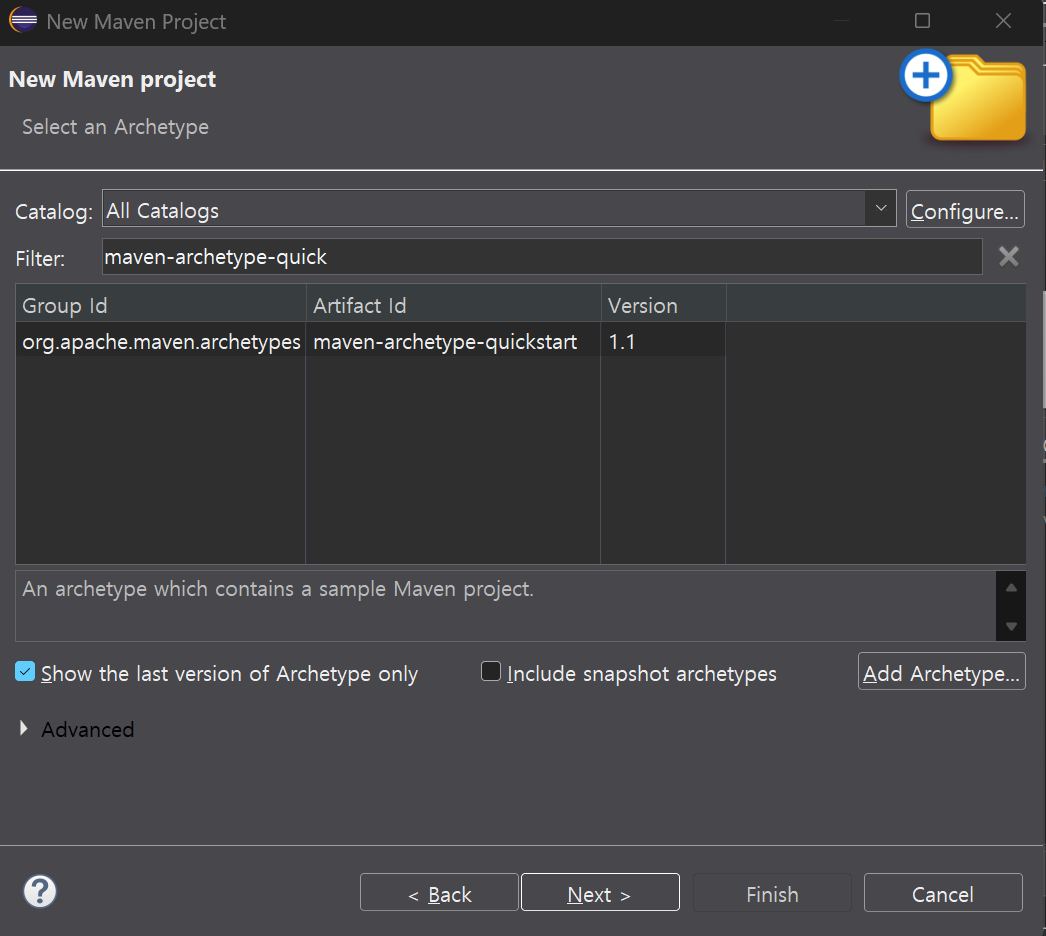The width and height of the screenshot is (1046, 936).
Task: Proceed with the Next button
Action: pyautogui.click(x=600, y=892)
